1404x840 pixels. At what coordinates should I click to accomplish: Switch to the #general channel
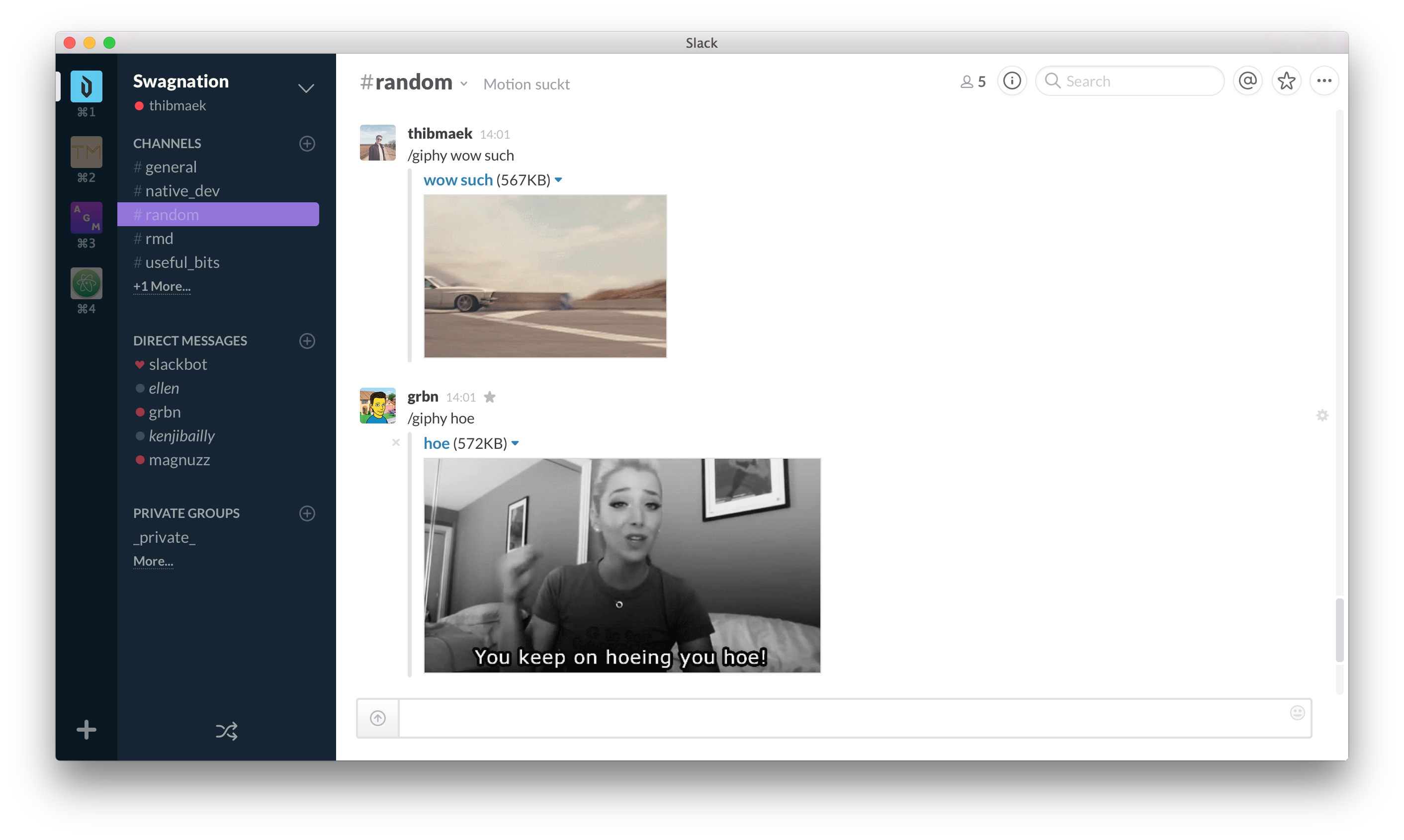click(171, 167)
